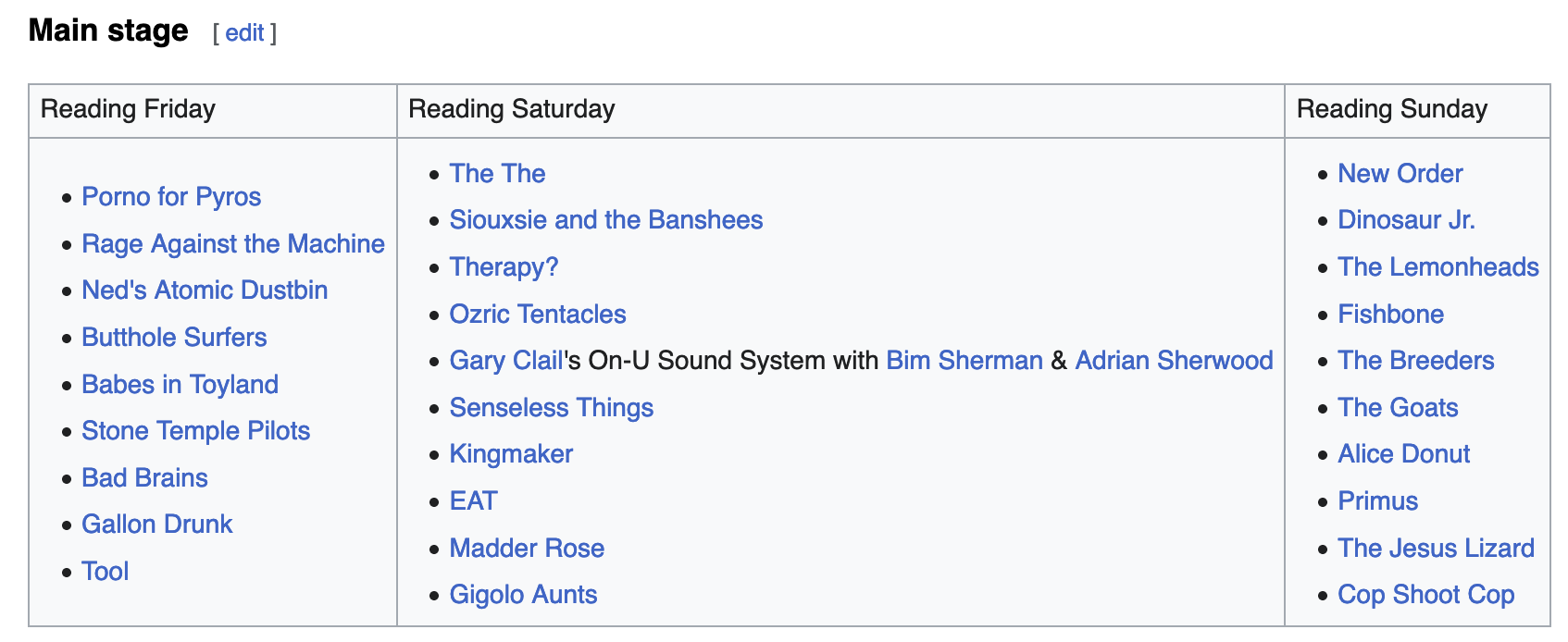
Task: Click the edit link beside Main stage
Action: tap(244, 33)
